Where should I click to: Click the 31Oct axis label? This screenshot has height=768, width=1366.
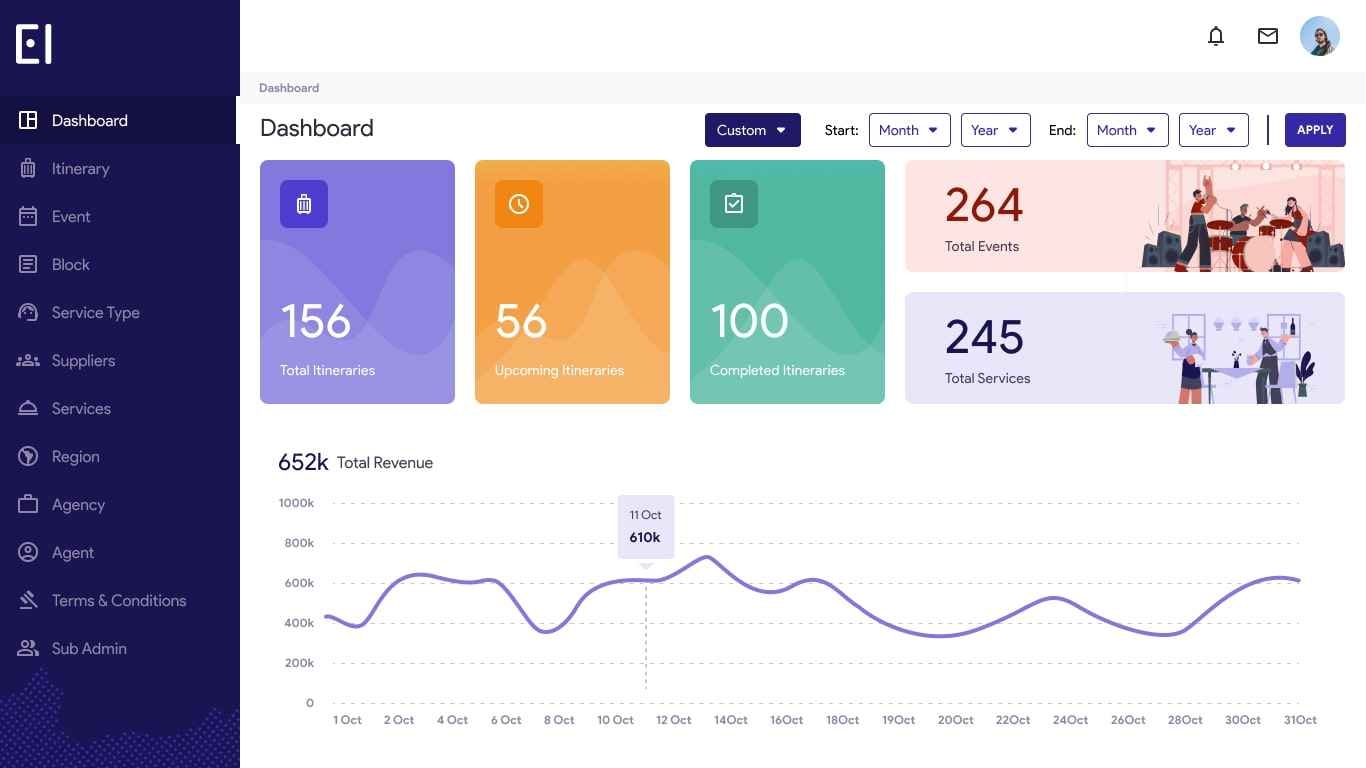point(1299,720)
